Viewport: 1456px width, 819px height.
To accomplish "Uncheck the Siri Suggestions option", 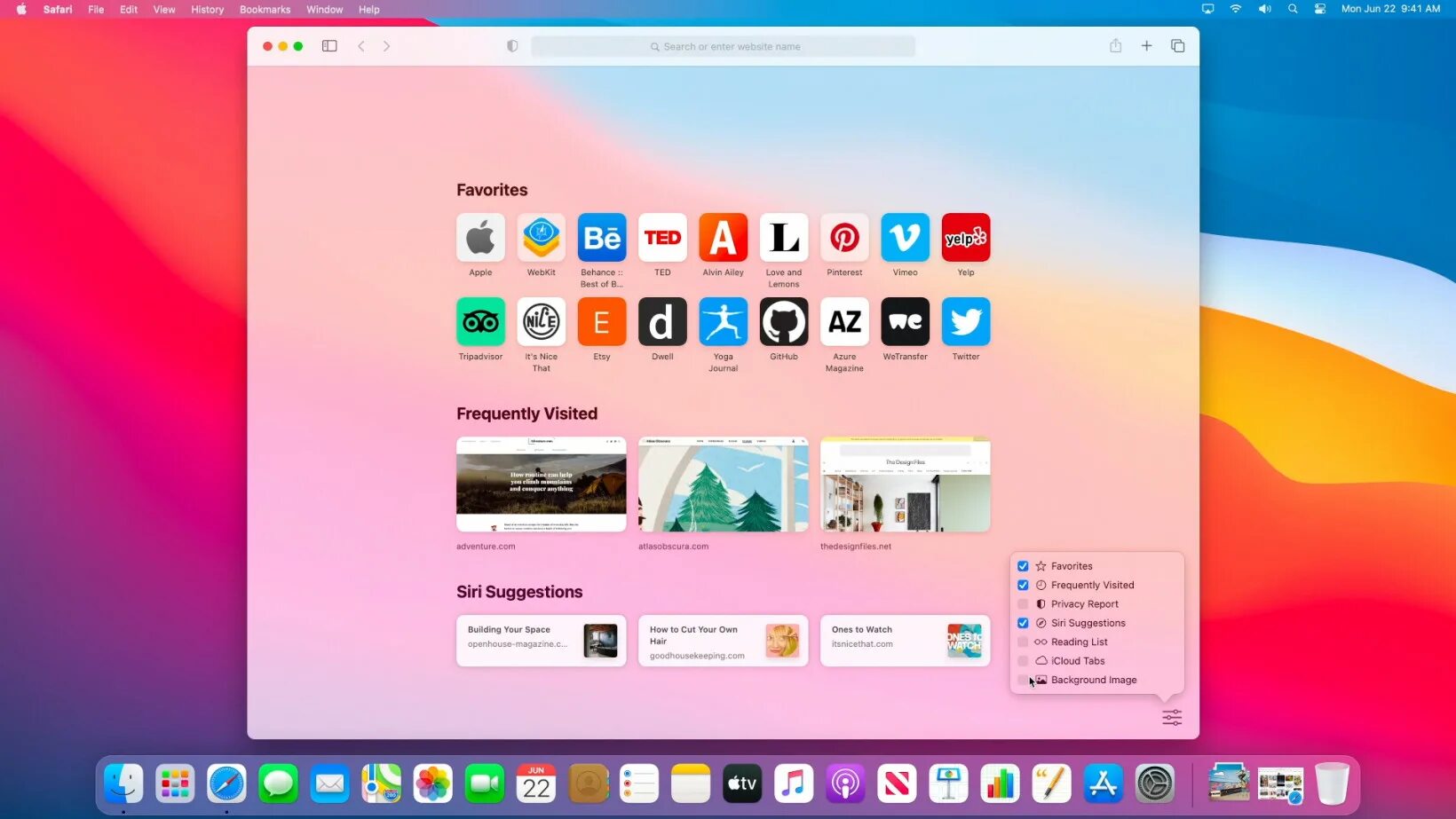I will coord(1023,622).
